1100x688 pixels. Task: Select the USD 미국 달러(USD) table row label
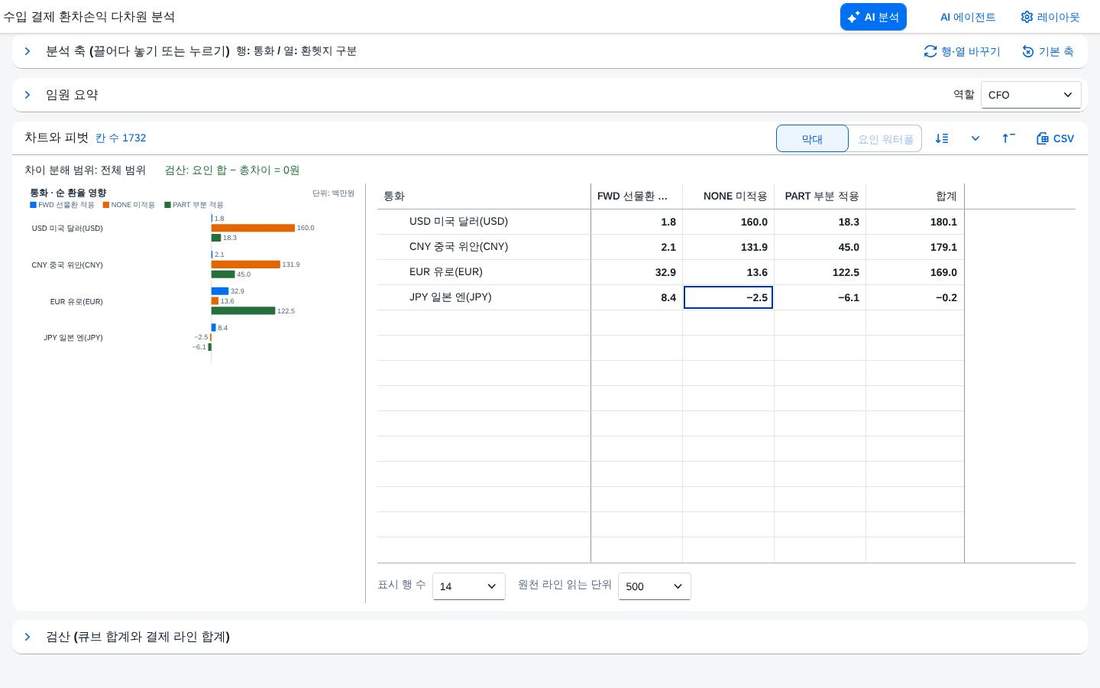tap(458, 222)
